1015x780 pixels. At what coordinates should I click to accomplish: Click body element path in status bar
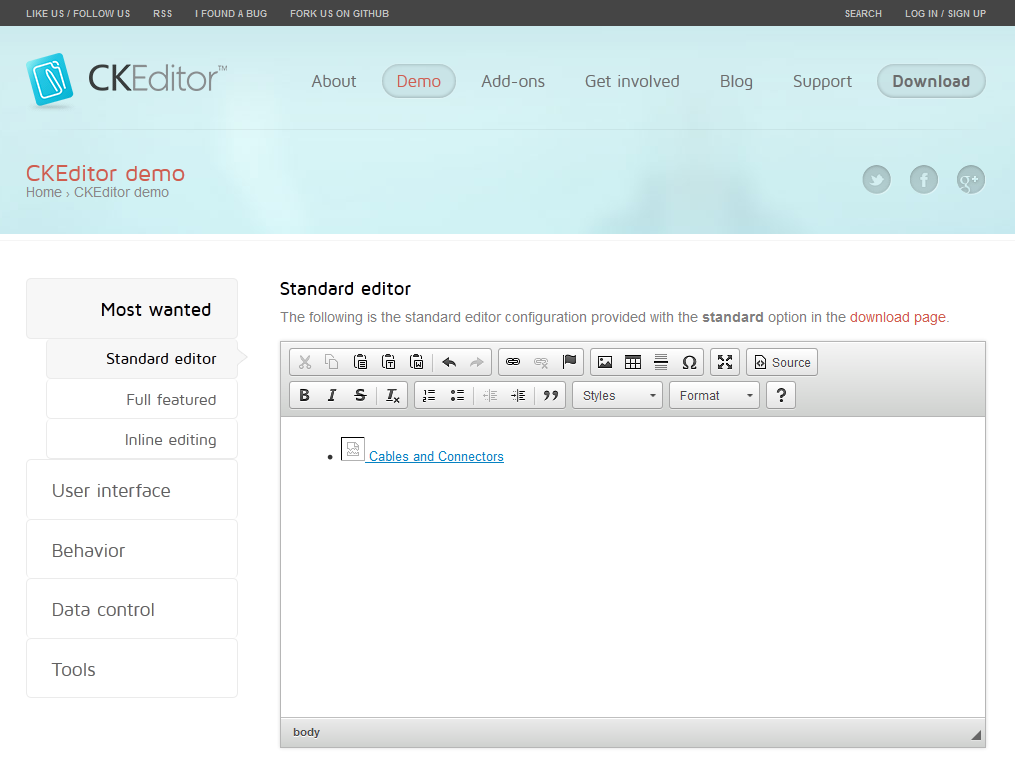point(306,732)
